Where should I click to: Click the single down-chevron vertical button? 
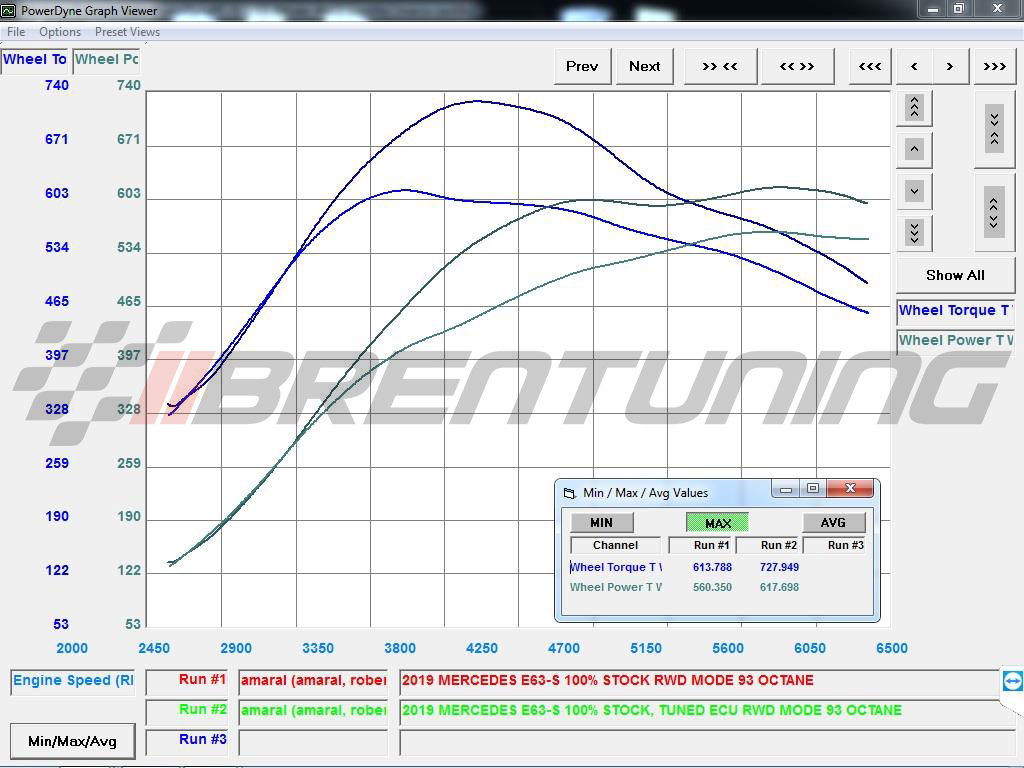pyautogui.click(x=914, y=191)
